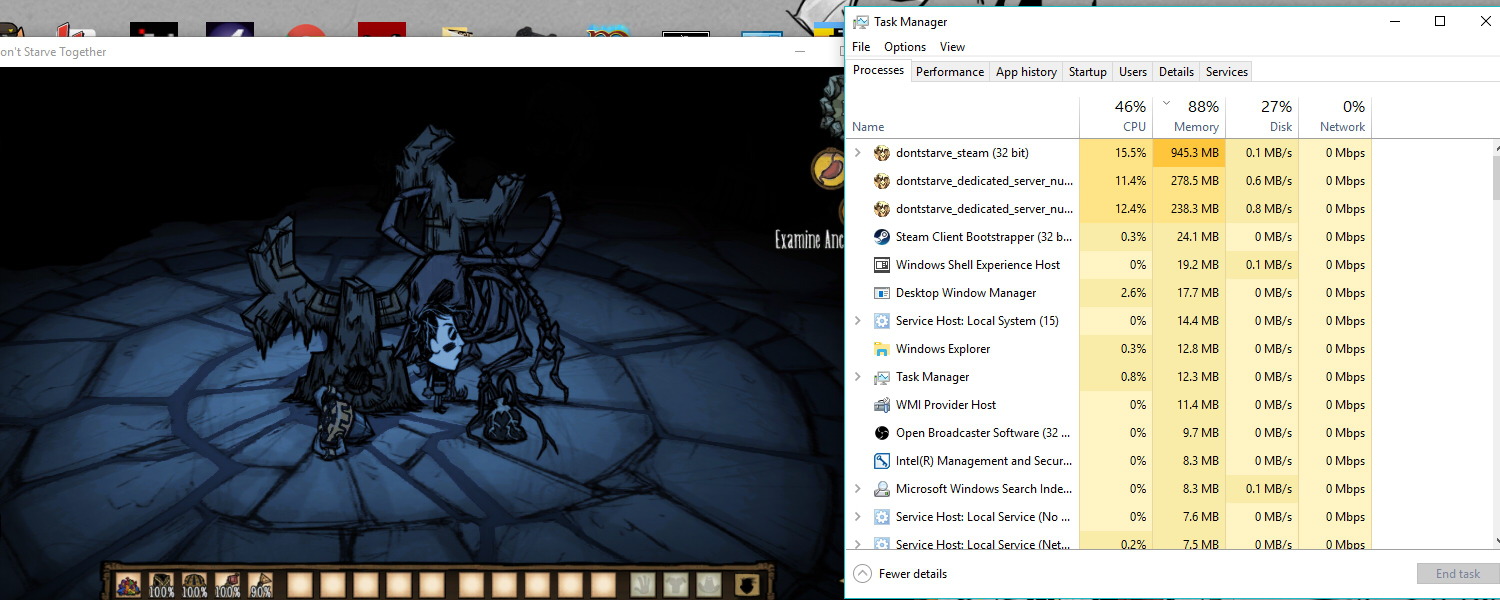Viewport: 1500px width, 600px height.
Task: Click the Open Broadcaster Software icon
Action: [881, 433]
